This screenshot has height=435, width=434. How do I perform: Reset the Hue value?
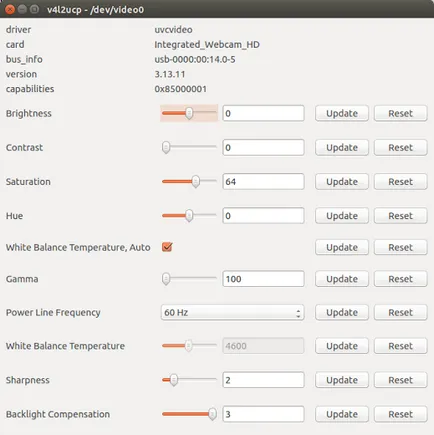400,216
